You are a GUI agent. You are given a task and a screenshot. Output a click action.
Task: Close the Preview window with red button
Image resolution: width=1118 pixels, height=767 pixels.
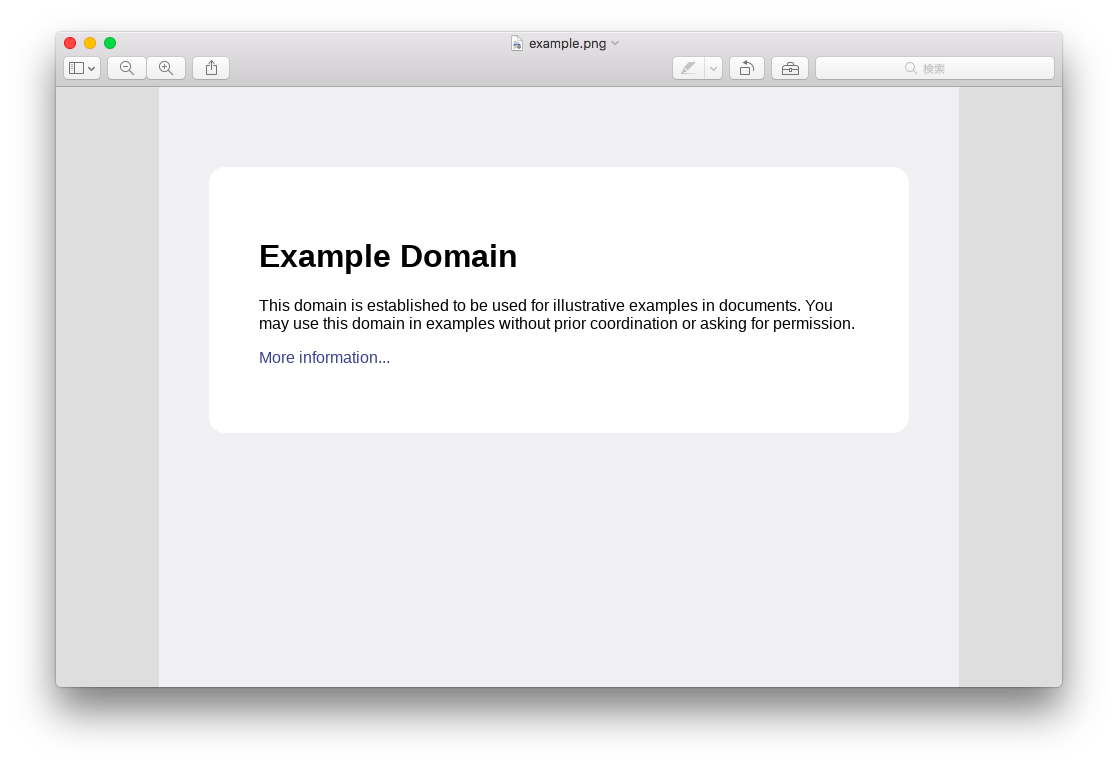point(70,43)
